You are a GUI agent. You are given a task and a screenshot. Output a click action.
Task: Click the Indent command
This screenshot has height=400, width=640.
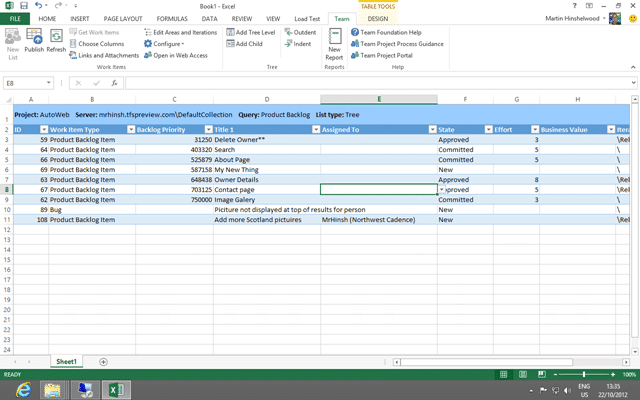298,44
